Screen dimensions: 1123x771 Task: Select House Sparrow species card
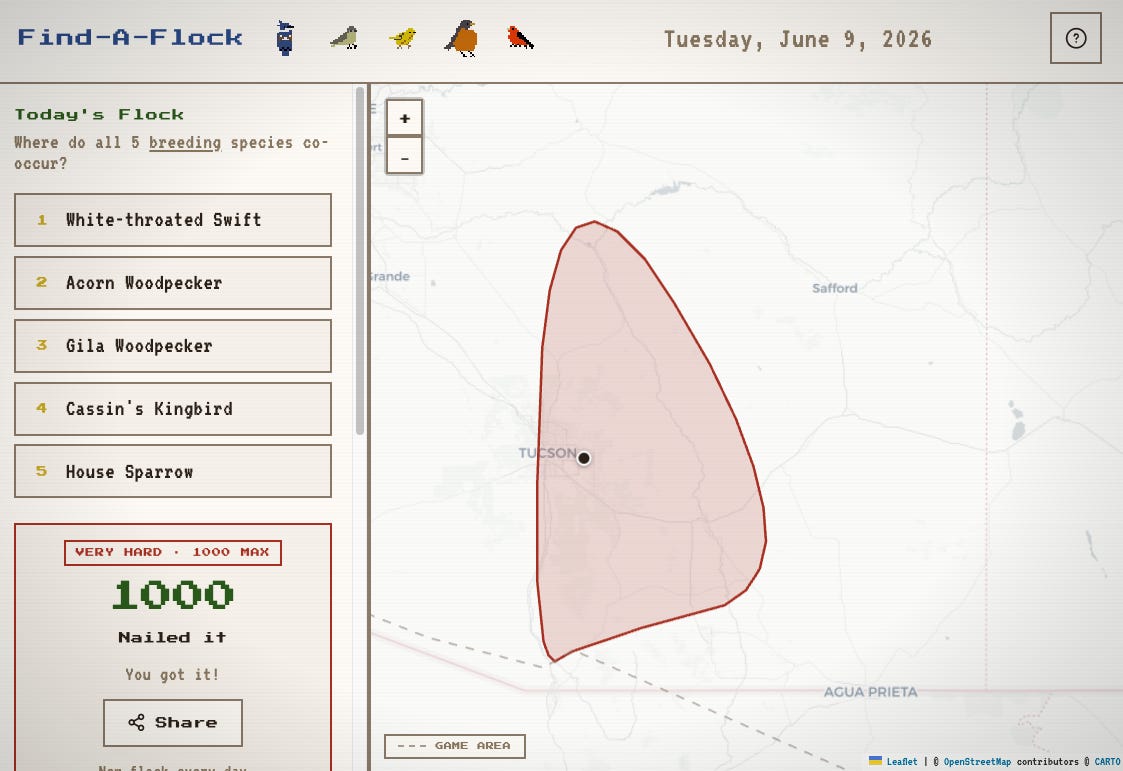[x=173, y=471]
